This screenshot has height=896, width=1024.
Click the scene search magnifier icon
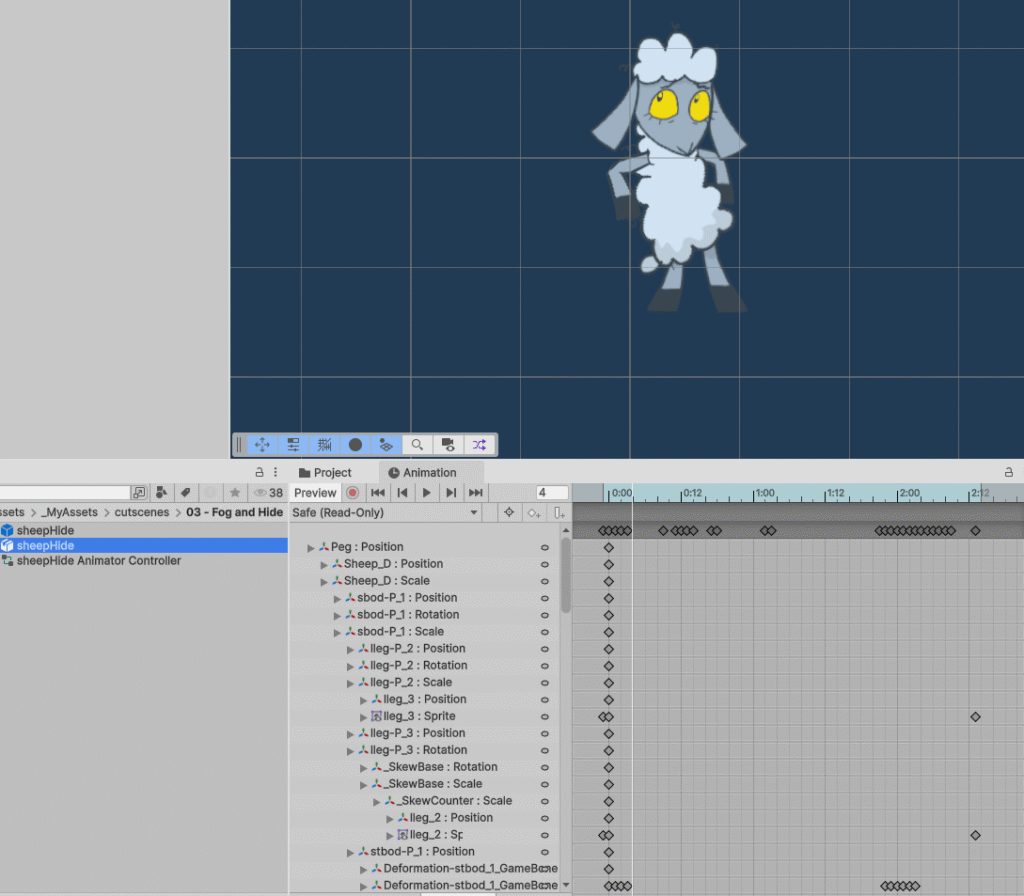pyautogui.click(x=417, y=445)
